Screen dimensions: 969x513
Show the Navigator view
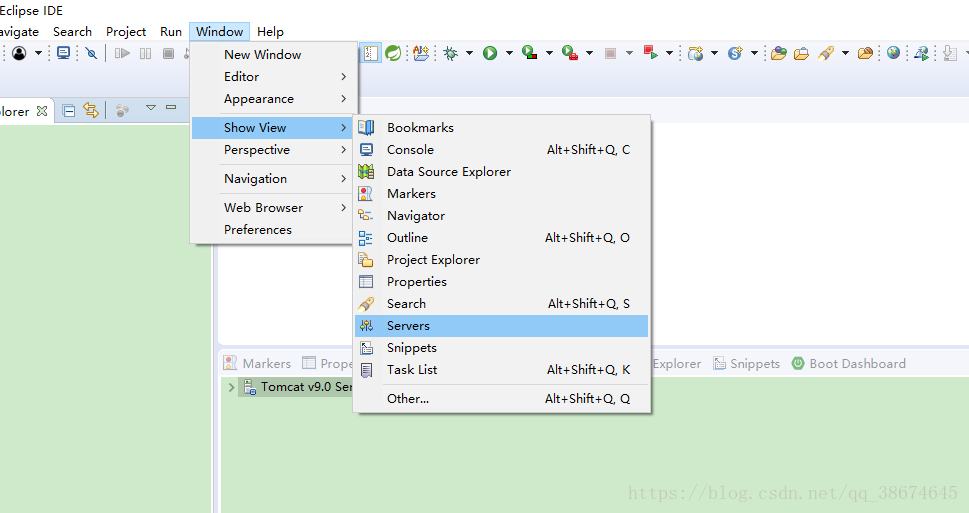501,216
